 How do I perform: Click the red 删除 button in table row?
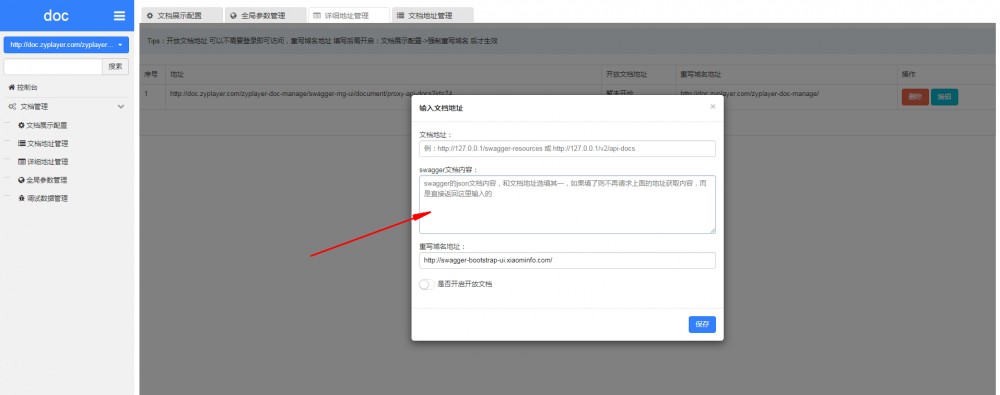(915, 97)
